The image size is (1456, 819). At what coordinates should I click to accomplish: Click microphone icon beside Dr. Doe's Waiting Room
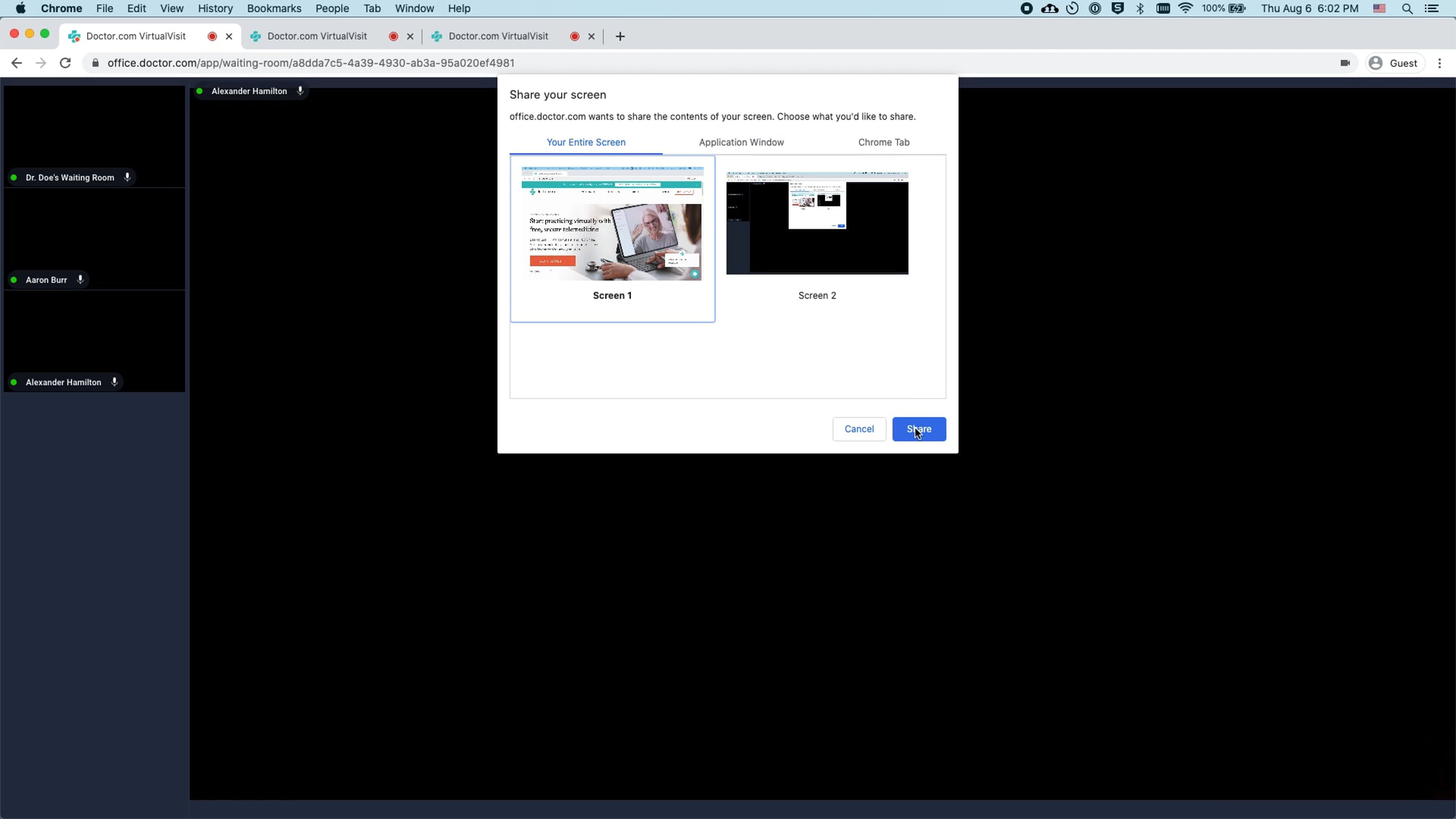click(127, 177)
